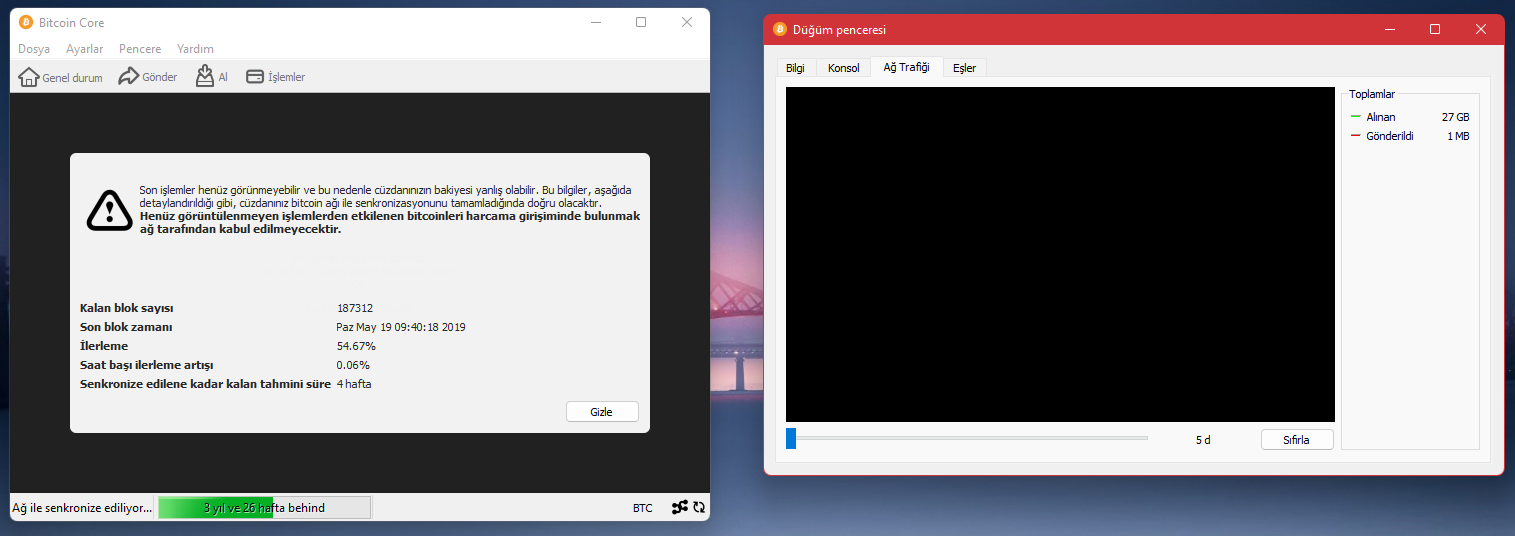Switch to the Bilgi tab
The width and height of the screenshot is (1515, 536).
click(x=796, y=68)
